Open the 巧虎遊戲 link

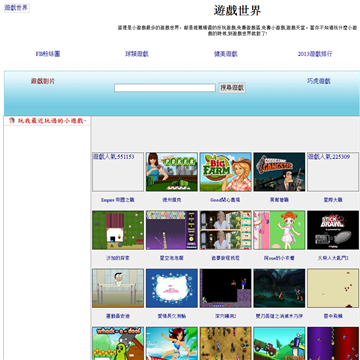[319, 81]
